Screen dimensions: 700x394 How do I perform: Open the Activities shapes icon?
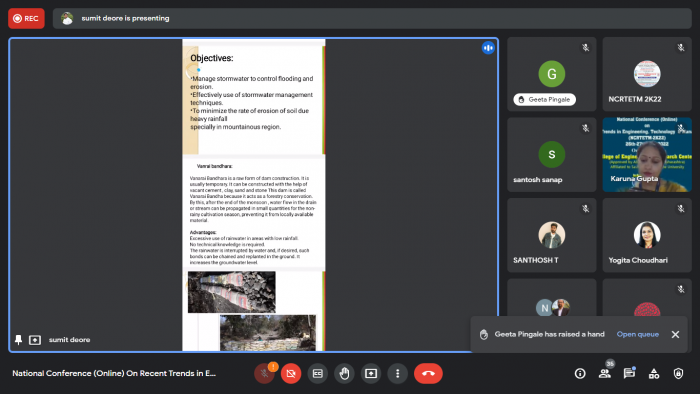click(x=654, y=373)
